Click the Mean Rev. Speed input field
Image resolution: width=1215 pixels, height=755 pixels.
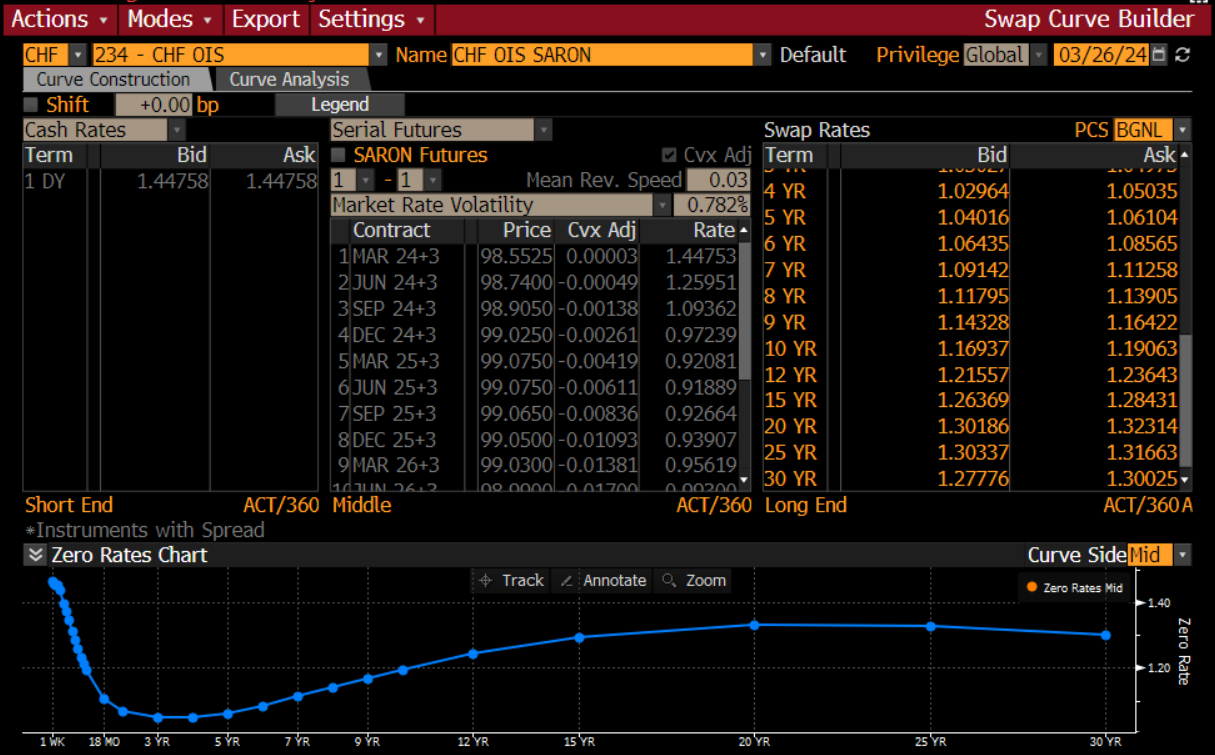(718, 180)
